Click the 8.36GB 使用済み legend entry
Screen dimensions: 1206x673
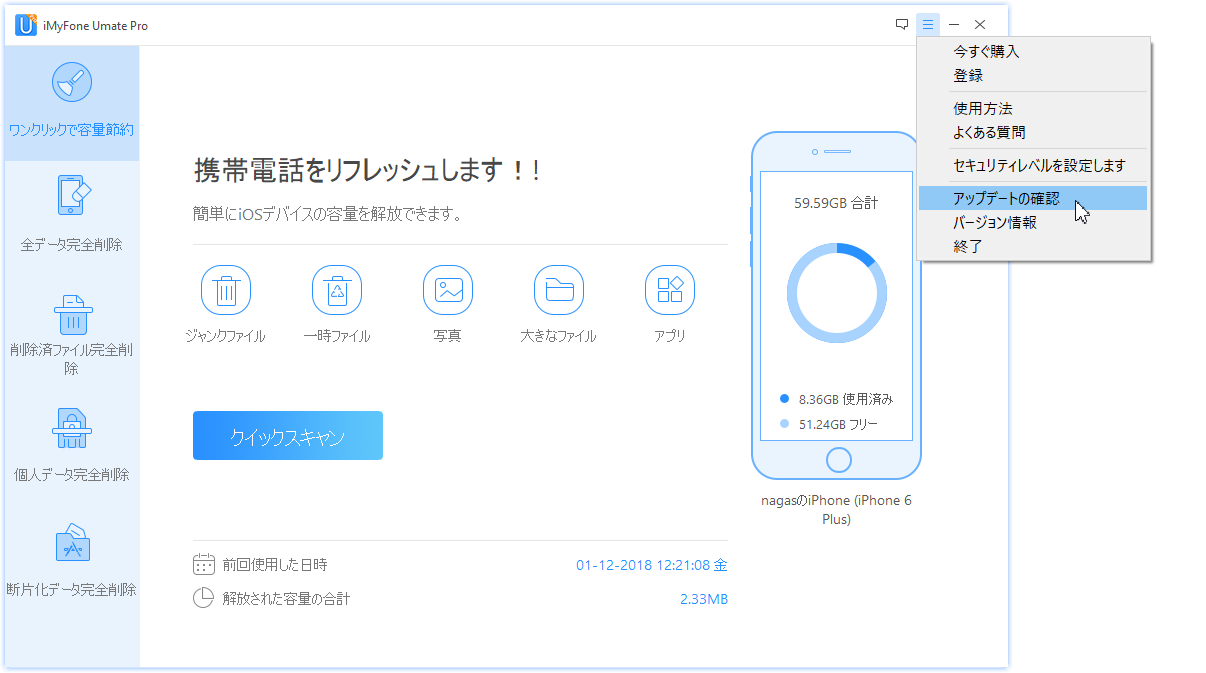[x=837, y=399]
